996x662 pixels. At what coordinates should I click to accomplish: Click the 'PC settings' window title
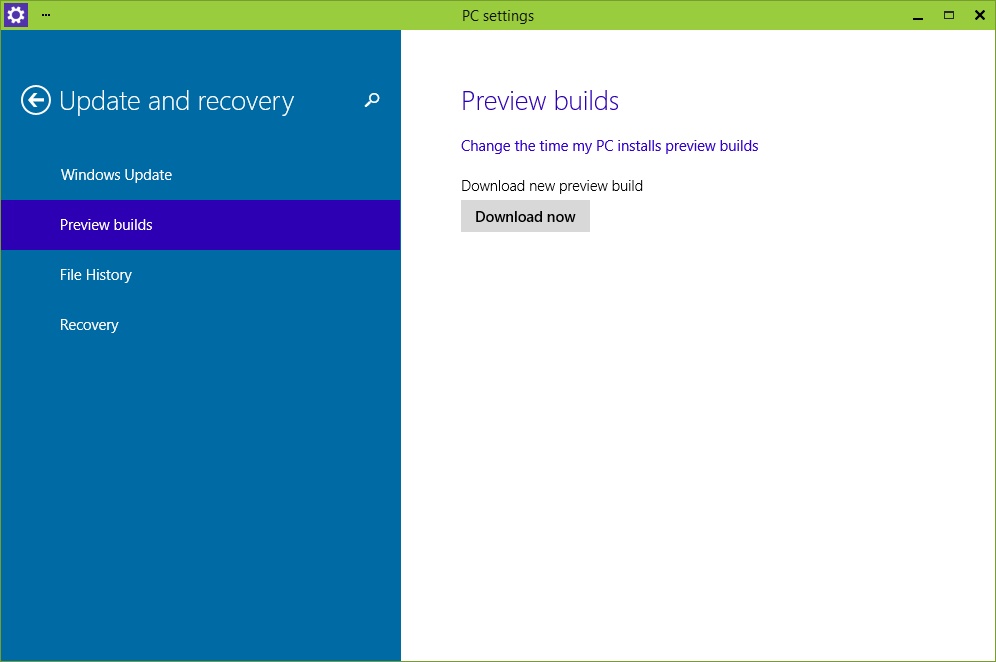(x=497, y=16)
